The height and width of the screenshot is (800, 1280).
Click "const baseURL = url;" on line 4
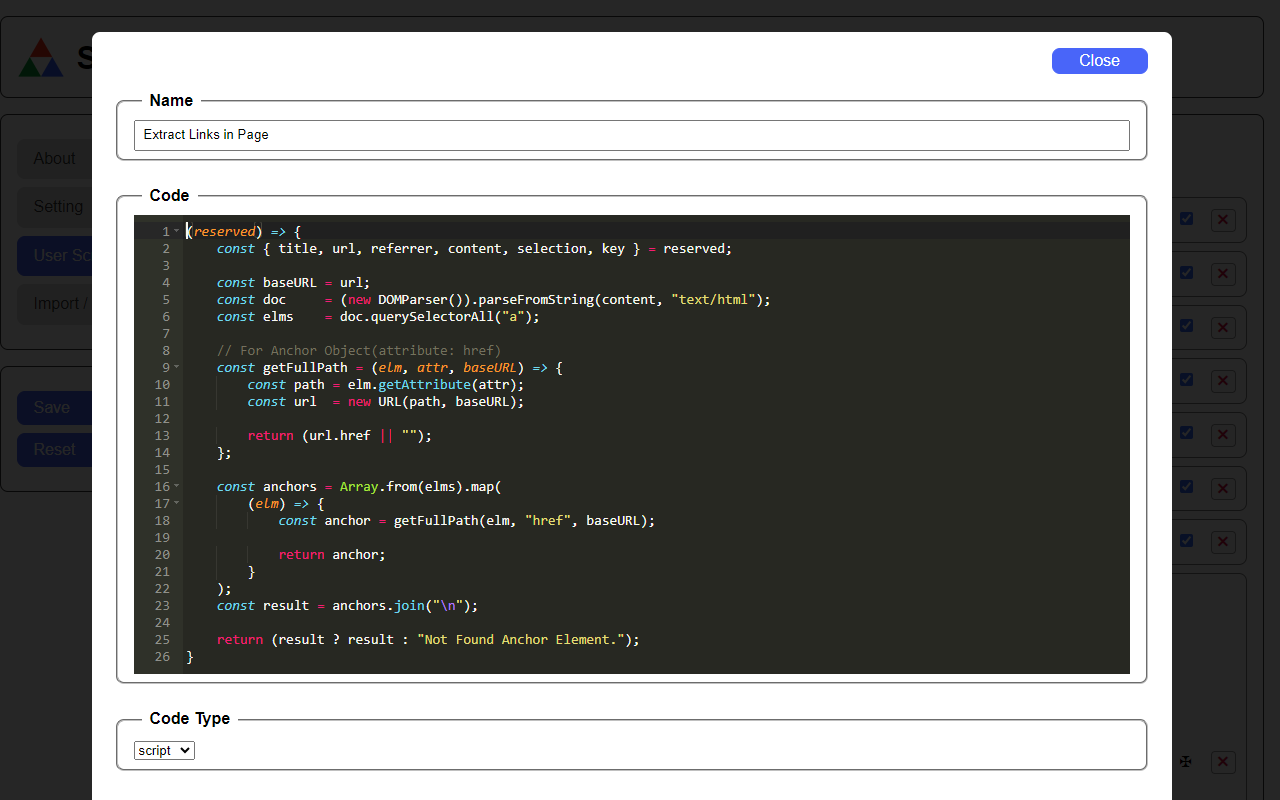click(294, 282)
